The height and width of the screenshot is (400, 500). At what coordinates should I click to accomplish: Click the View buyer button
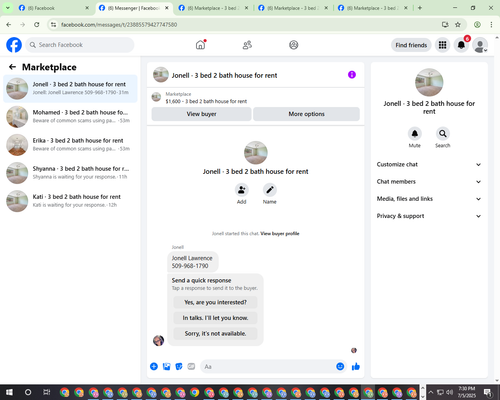tap(201, 114)
